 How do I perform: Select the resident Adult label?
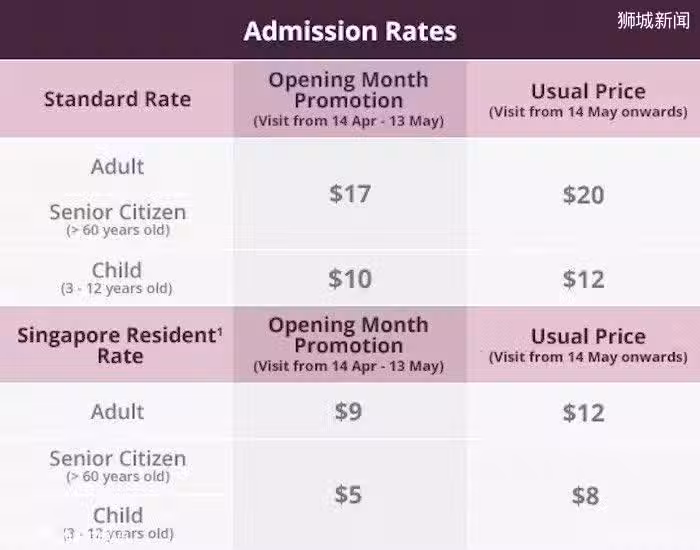point(117,412)
